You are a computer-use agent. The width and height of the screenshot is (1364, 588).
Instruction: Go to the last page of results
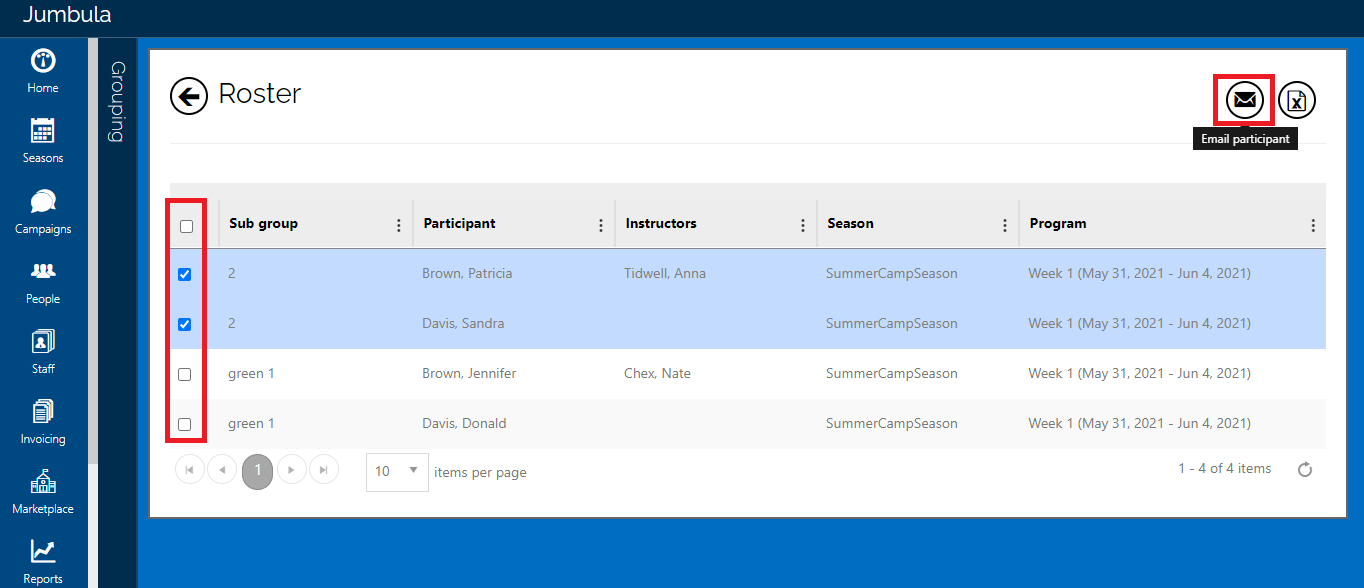tap(323, 470)
